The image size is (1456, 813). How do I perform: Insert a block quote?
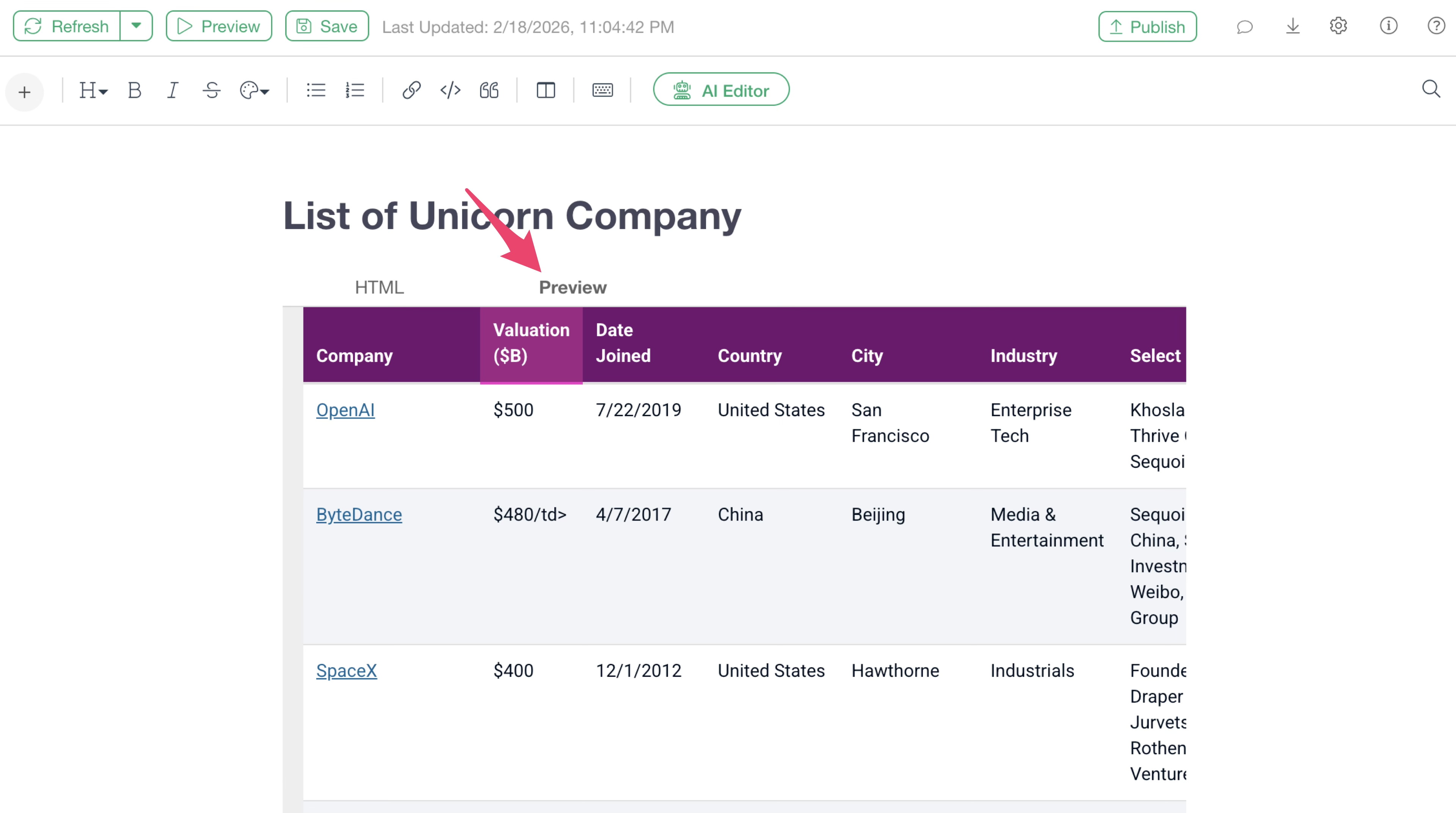point(489,91)
